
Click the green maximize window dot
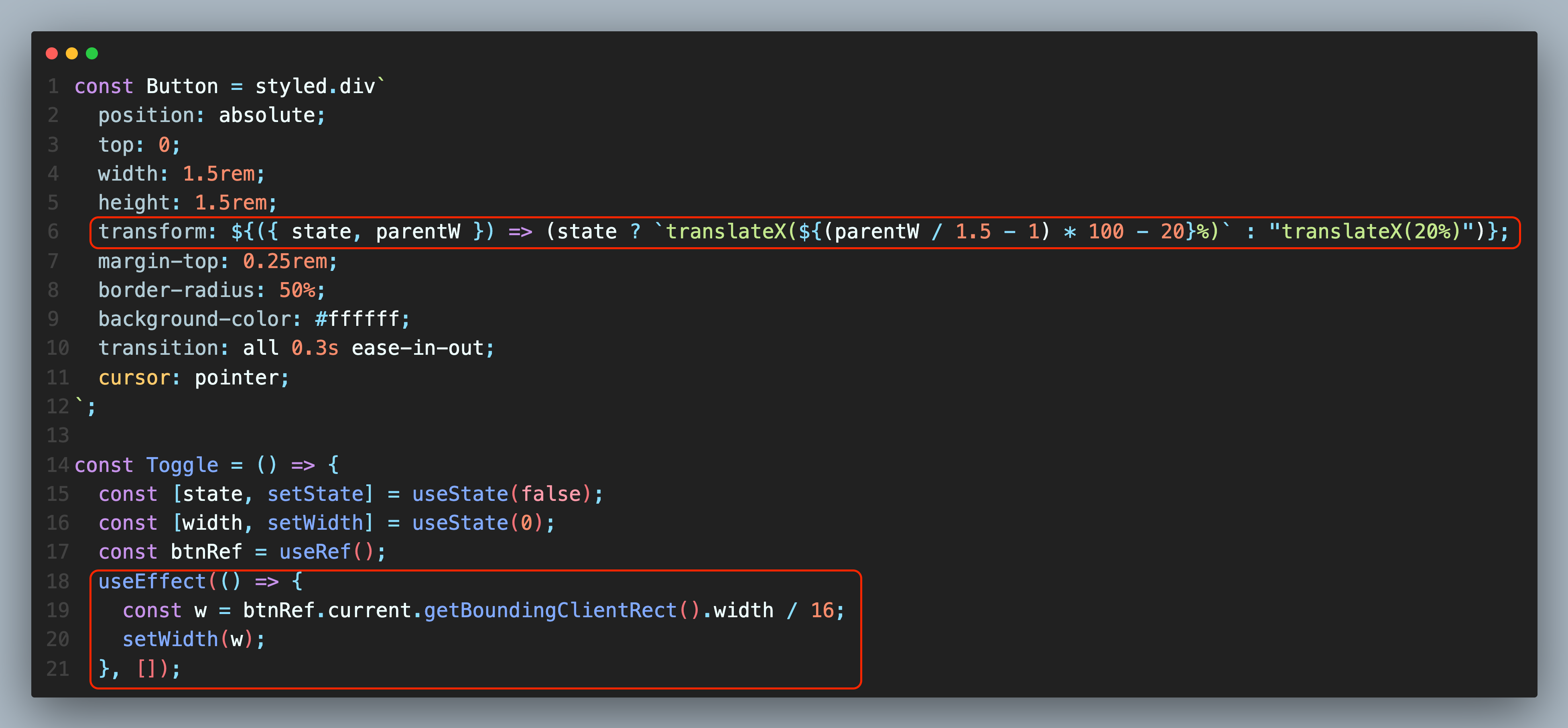[92, 53]
